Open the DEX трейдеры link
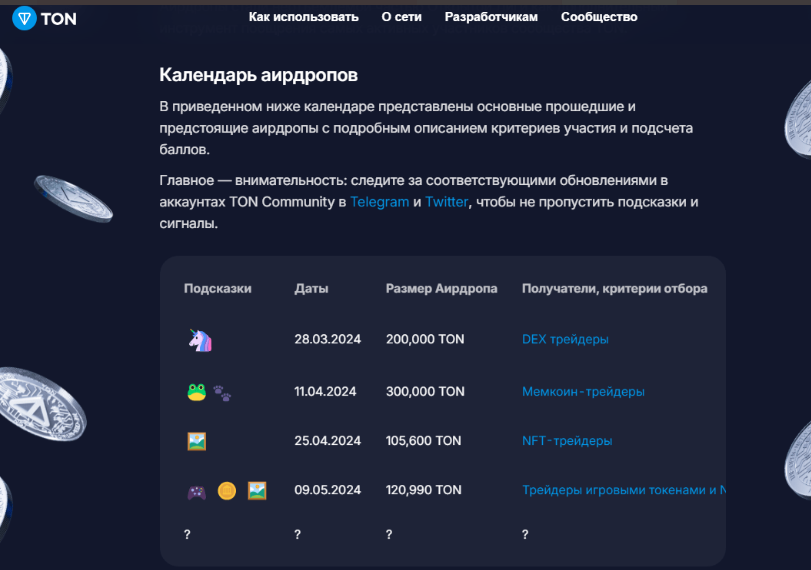Screen dimensions: 811x570 click(565, 339)
